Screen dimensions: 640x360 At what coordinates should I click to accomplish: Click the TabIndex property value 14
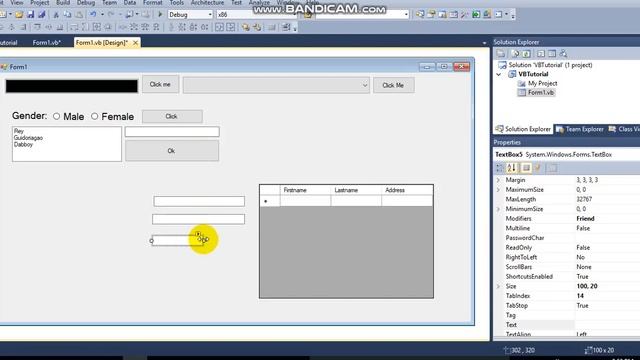point(580,296)
